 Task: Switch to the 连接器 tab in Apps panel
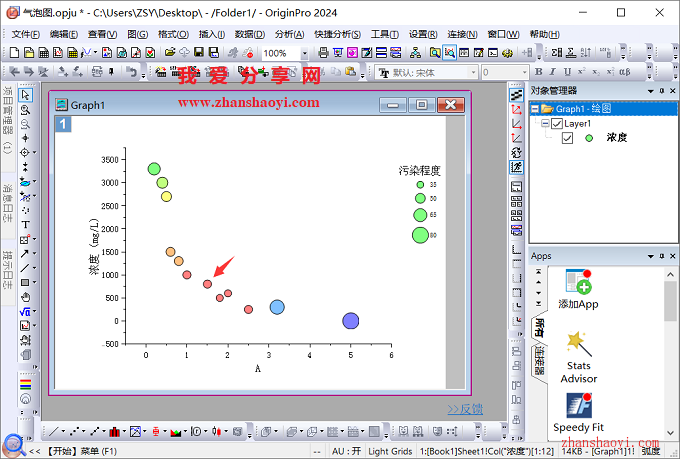click(x=539, y=361)
